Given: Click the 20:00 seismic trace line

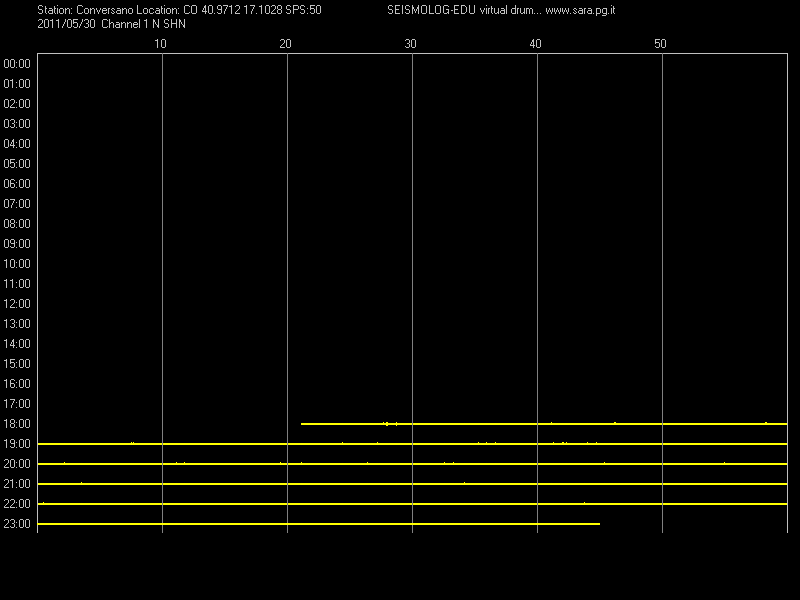Looking at the screenshot, I should click(x=412, y=464).
